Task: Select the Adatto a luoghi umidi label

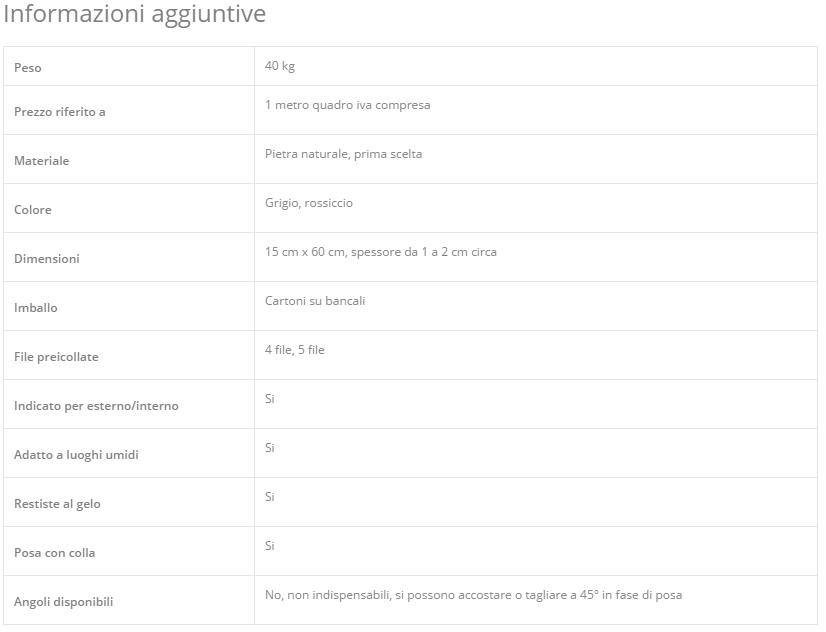Action: pos(76,455)
